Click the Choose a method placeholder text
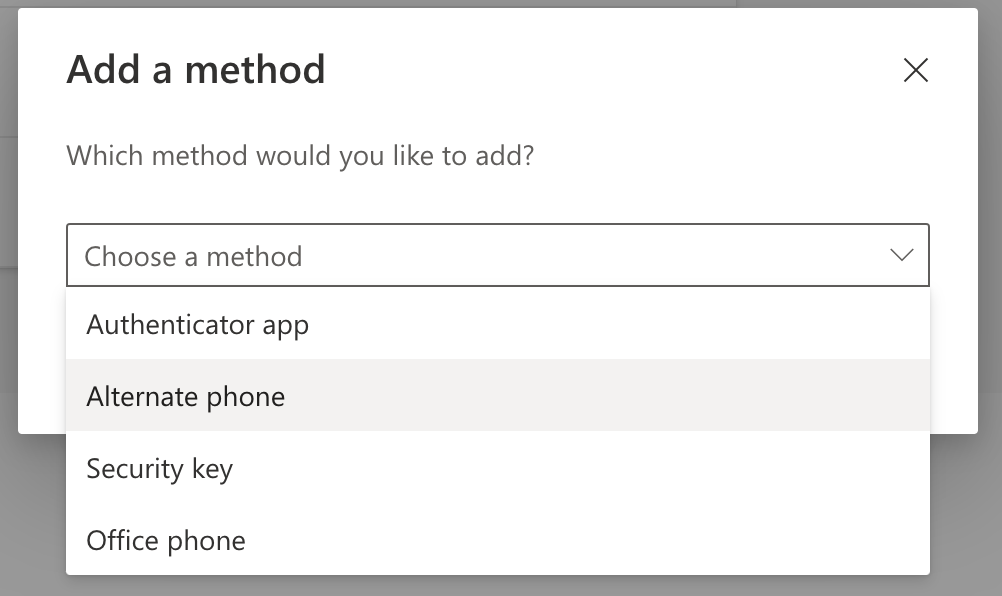1002x596 pixels. click(x=193, y=256)
